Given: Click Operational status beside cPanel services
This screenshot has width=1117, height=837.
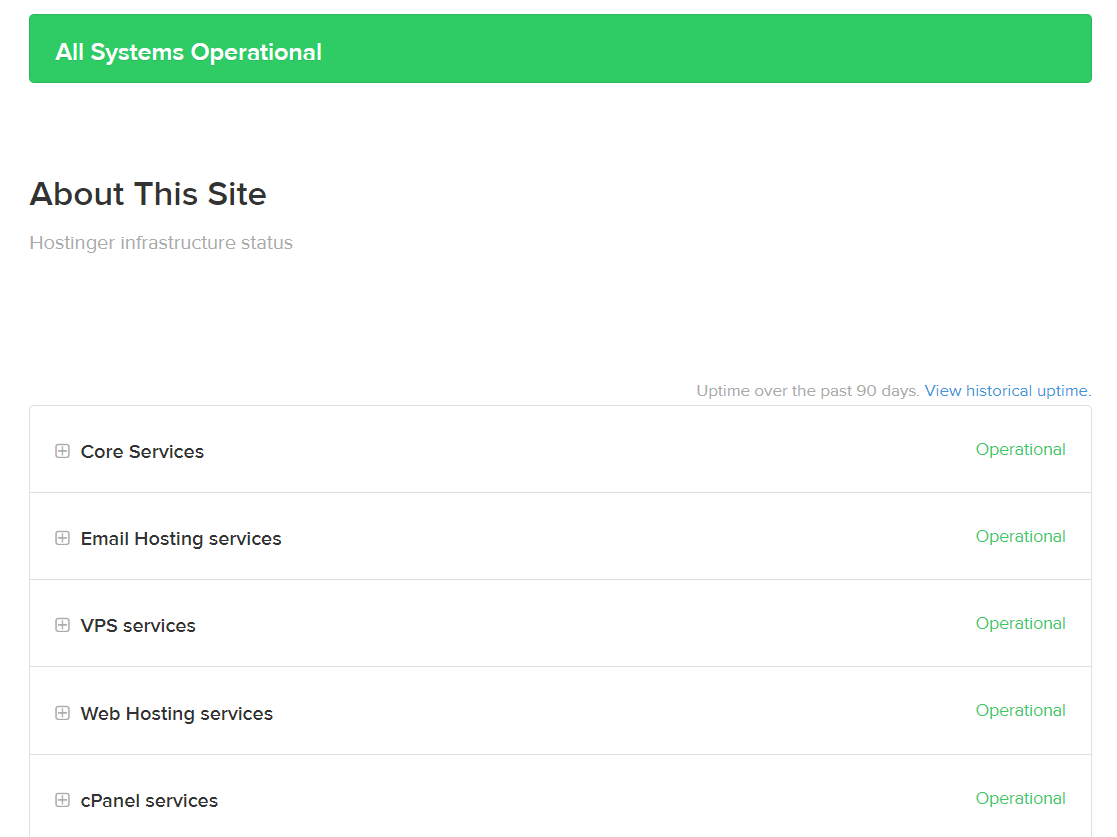Looking at the screenshot, I should pyautogui.click(x=1020, y=799).
